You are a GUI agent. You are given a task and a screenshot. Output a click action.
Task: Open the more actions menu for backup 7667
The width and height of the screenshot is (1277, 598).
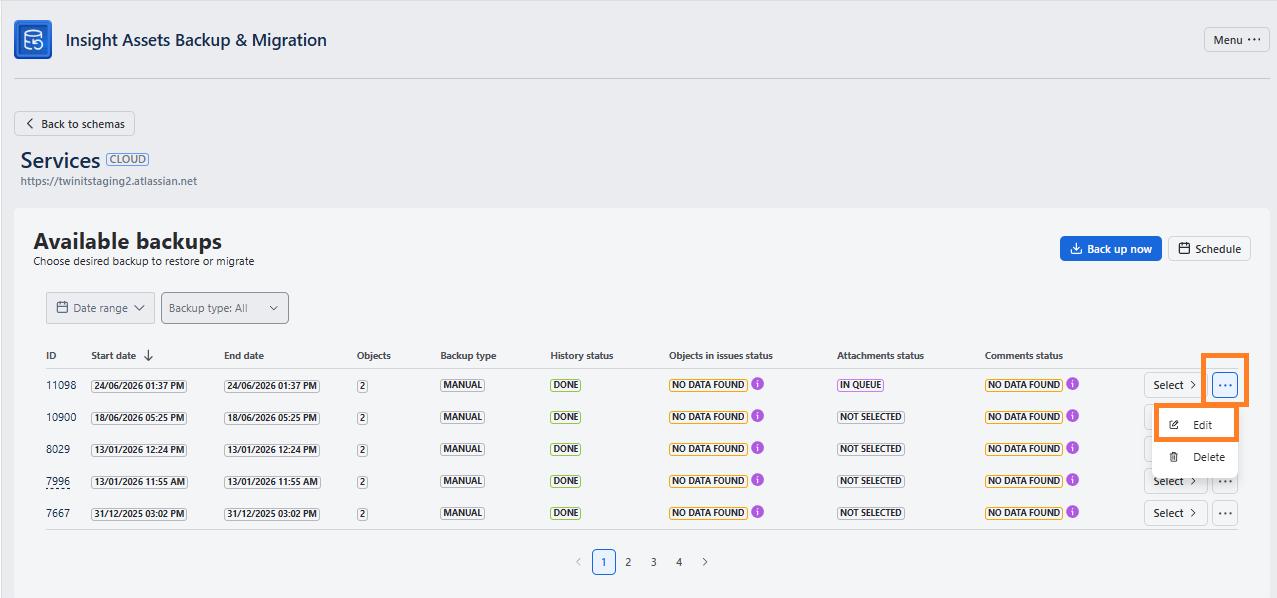tap(1225, 513)
